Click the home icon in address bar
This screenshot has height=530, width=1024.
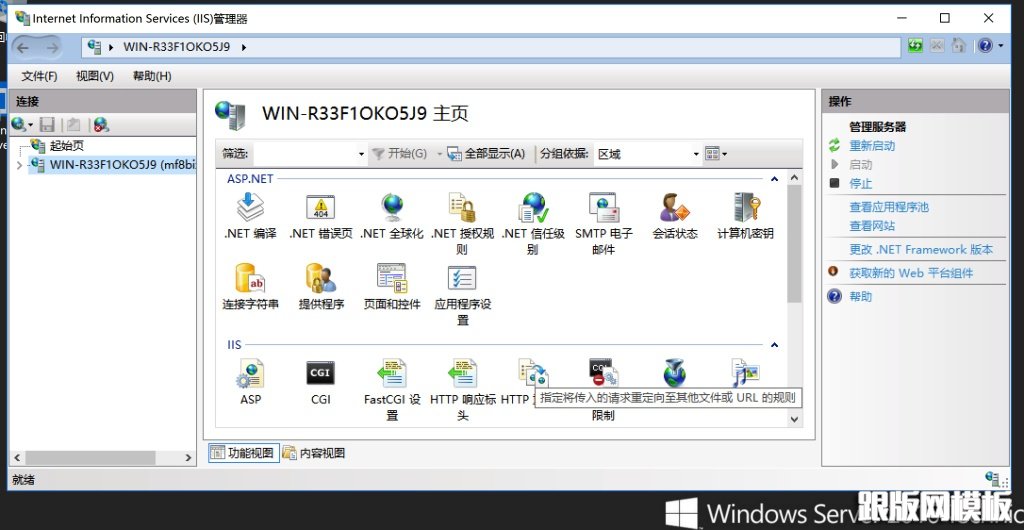958,46
